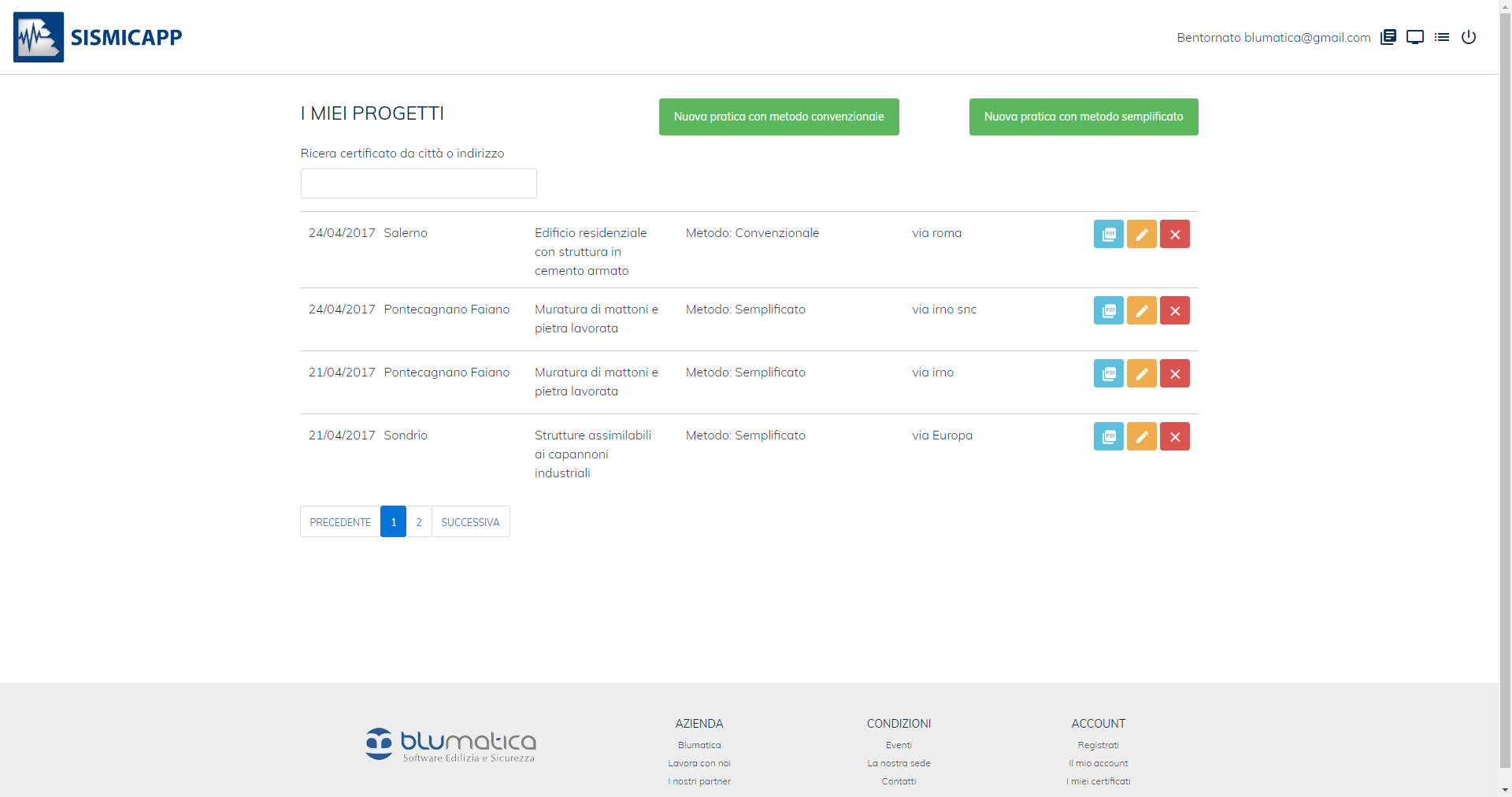Delete the via irno snc project

click(1174, 310)
